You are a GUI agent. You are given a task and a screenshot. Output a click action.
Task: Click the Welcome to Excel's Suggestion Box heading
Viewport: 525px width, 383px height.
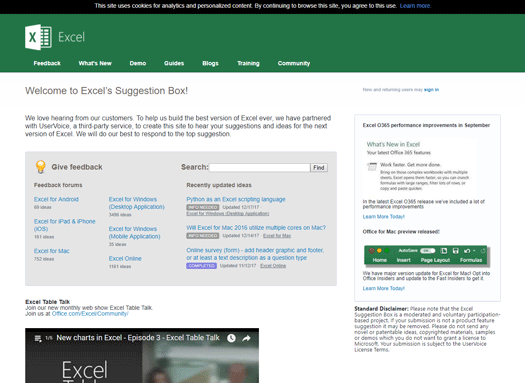tap(106, 91)
